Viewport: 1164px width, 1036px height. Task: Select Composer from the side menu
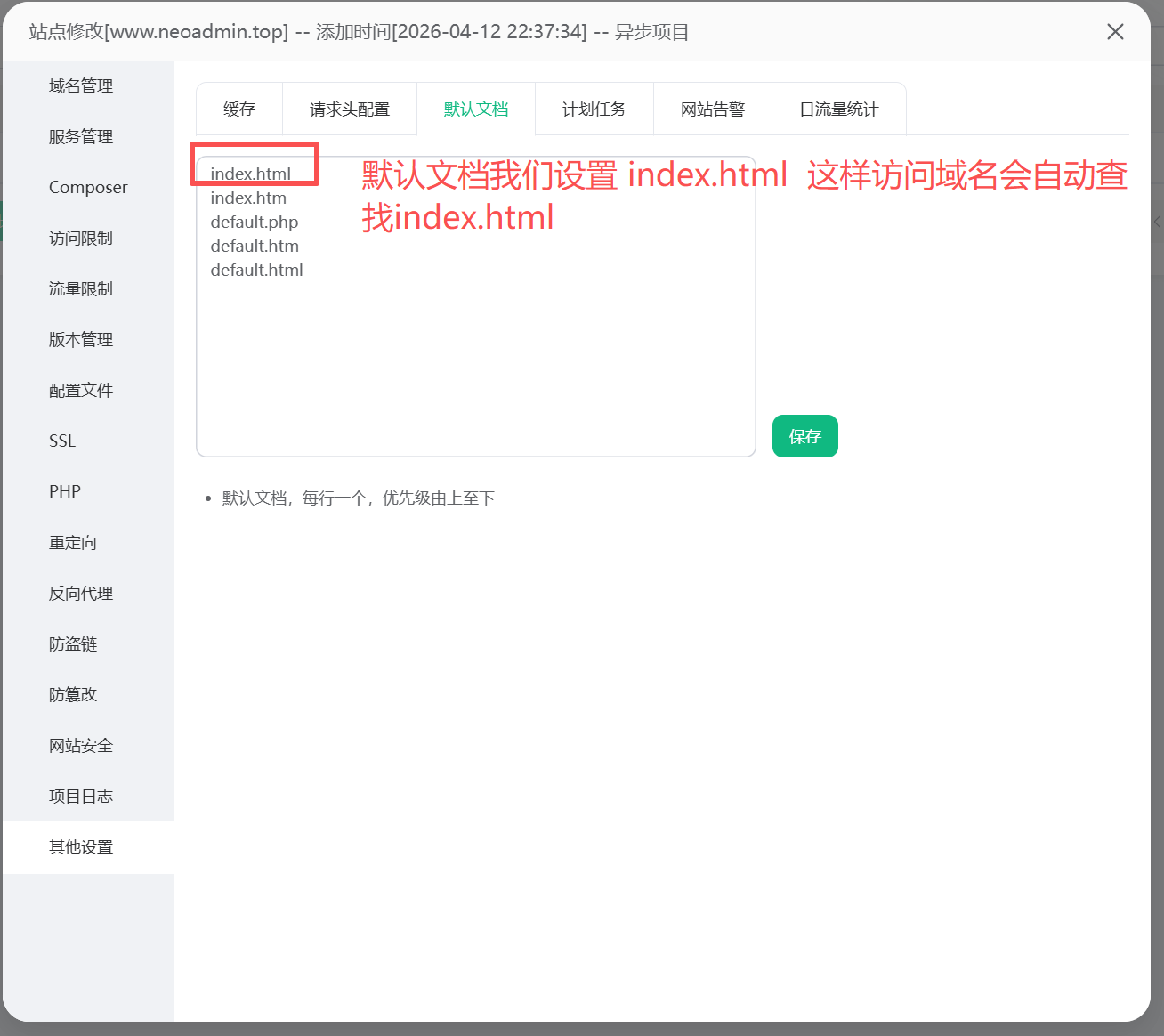tap(88, 188)
